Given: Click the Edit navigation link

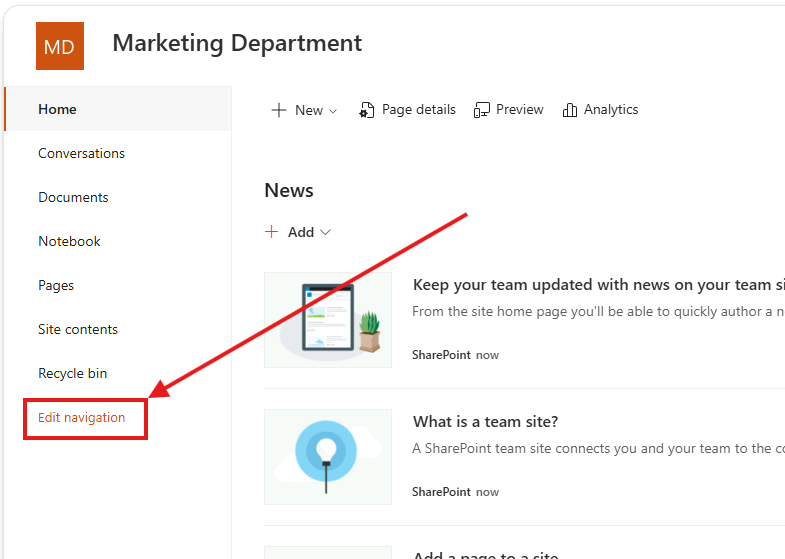Looking at the screenshot, I should pyautogui.click(x=82, y=417).
